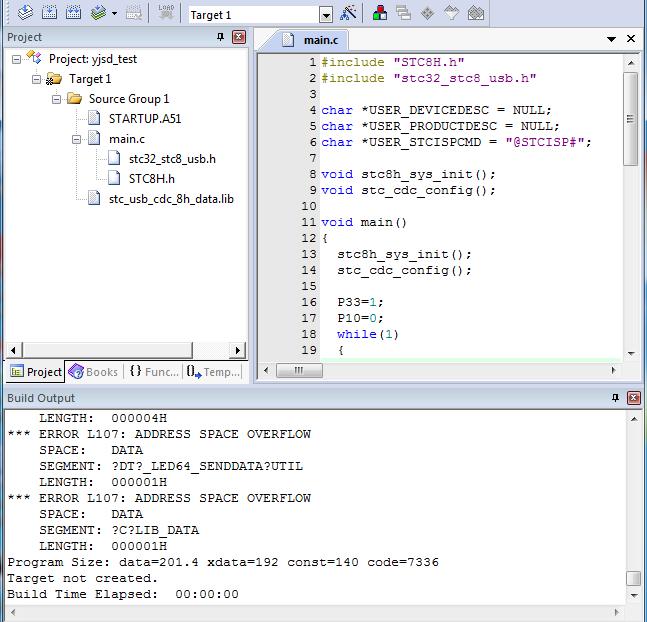The image size is (647, 622).
Task: Click the ?C?LIB_DATA segment line
Action: click(x=119, y=530)
